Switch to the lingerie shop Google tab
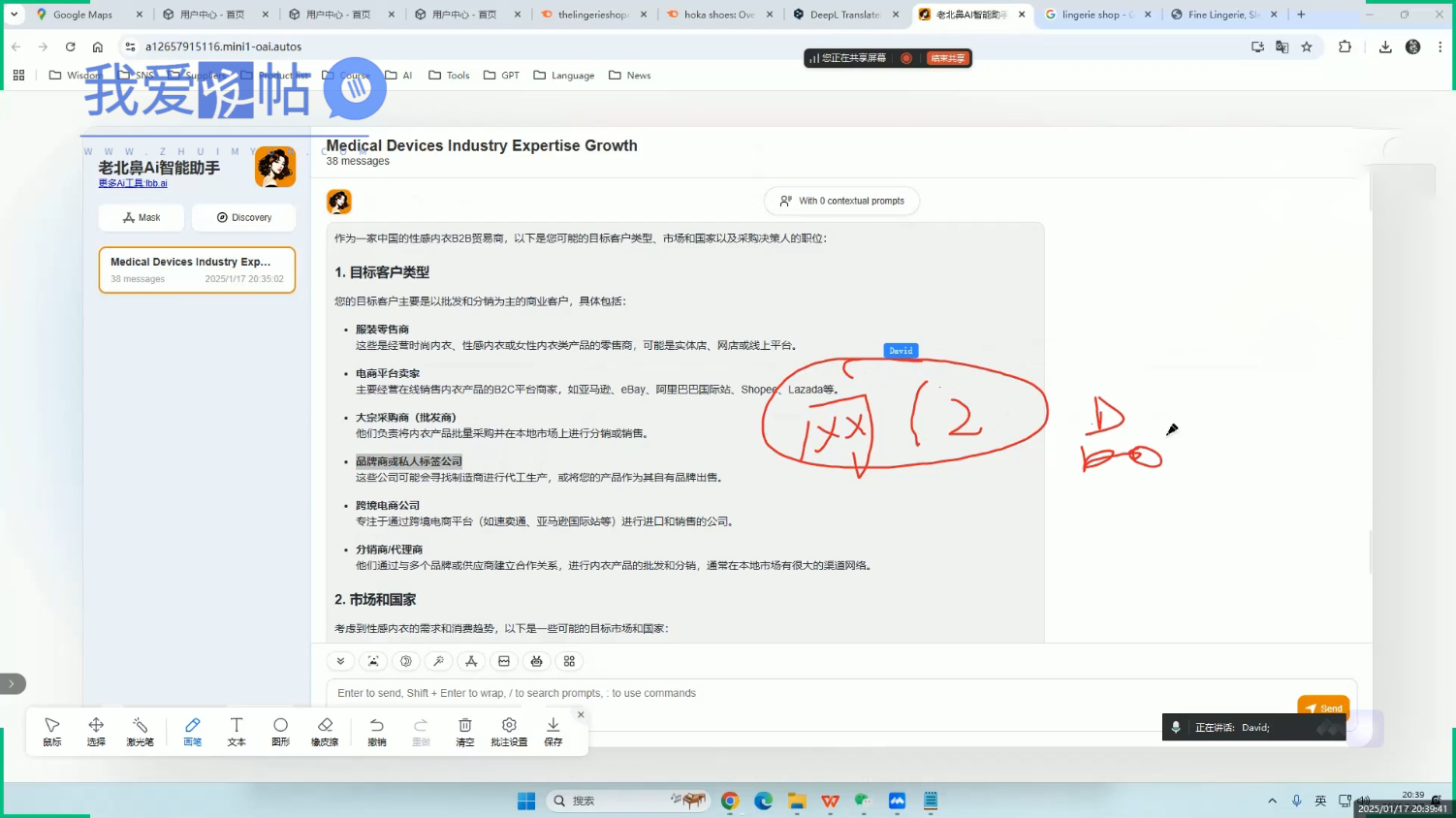The height and width of the screenshot is (818, 1456). [1096, 15]
